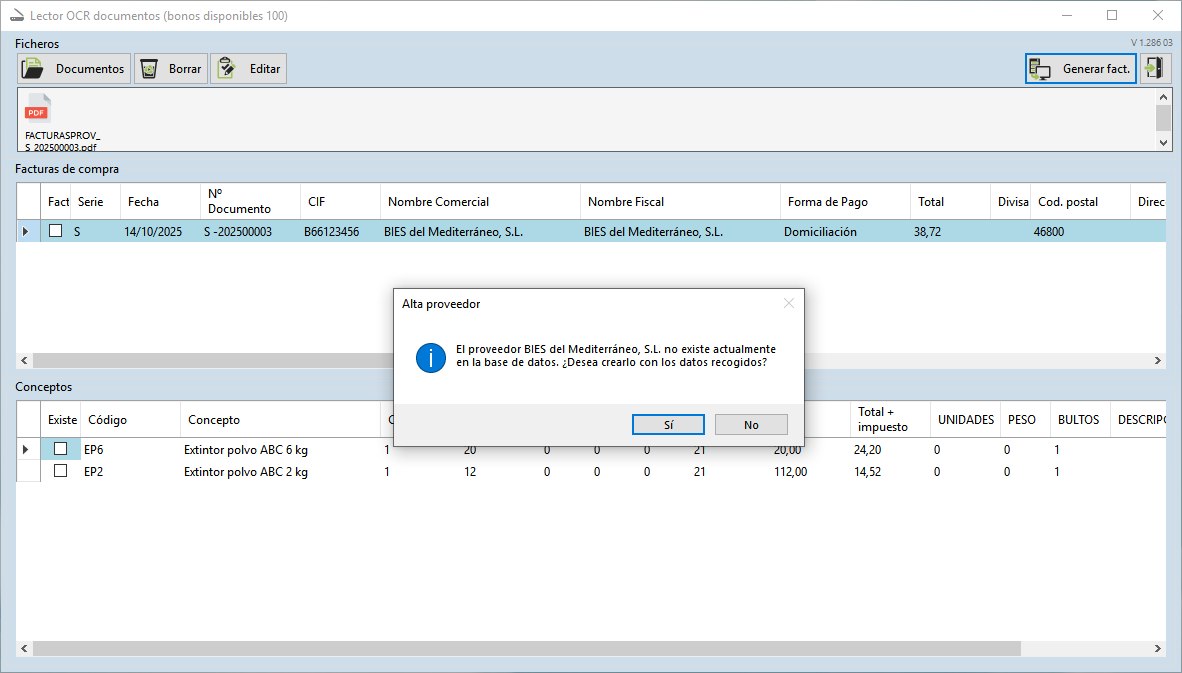The width and height of the screenshot is (1182, 673).
Task: Close the Alta proveedor dialog
Action: pos(789,304)
